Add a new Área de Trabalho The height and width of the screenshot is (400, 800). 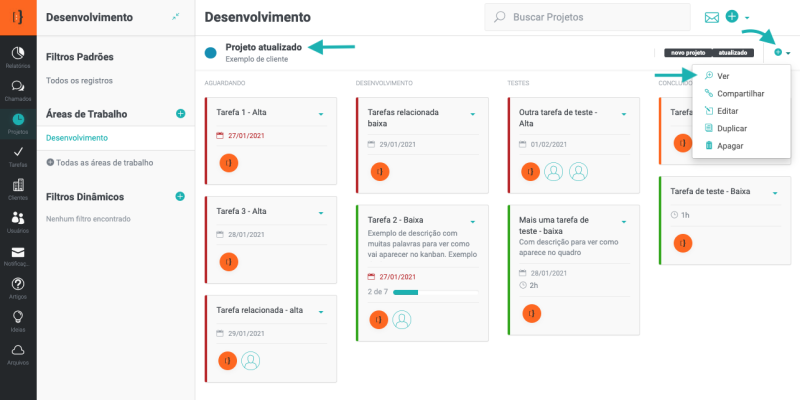point(180,114)
